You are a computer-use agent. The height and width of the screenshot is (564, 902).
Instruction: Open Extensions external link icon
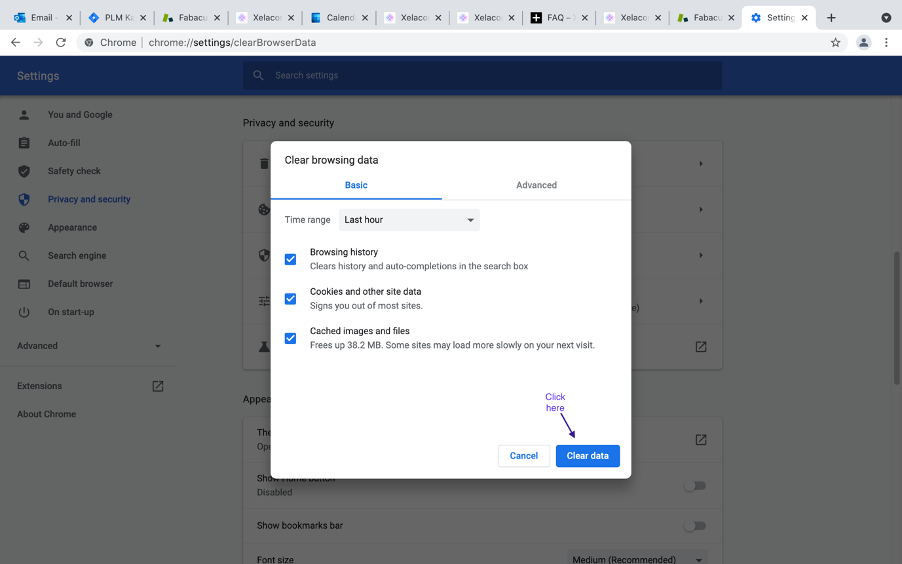[x=157, y=386]
